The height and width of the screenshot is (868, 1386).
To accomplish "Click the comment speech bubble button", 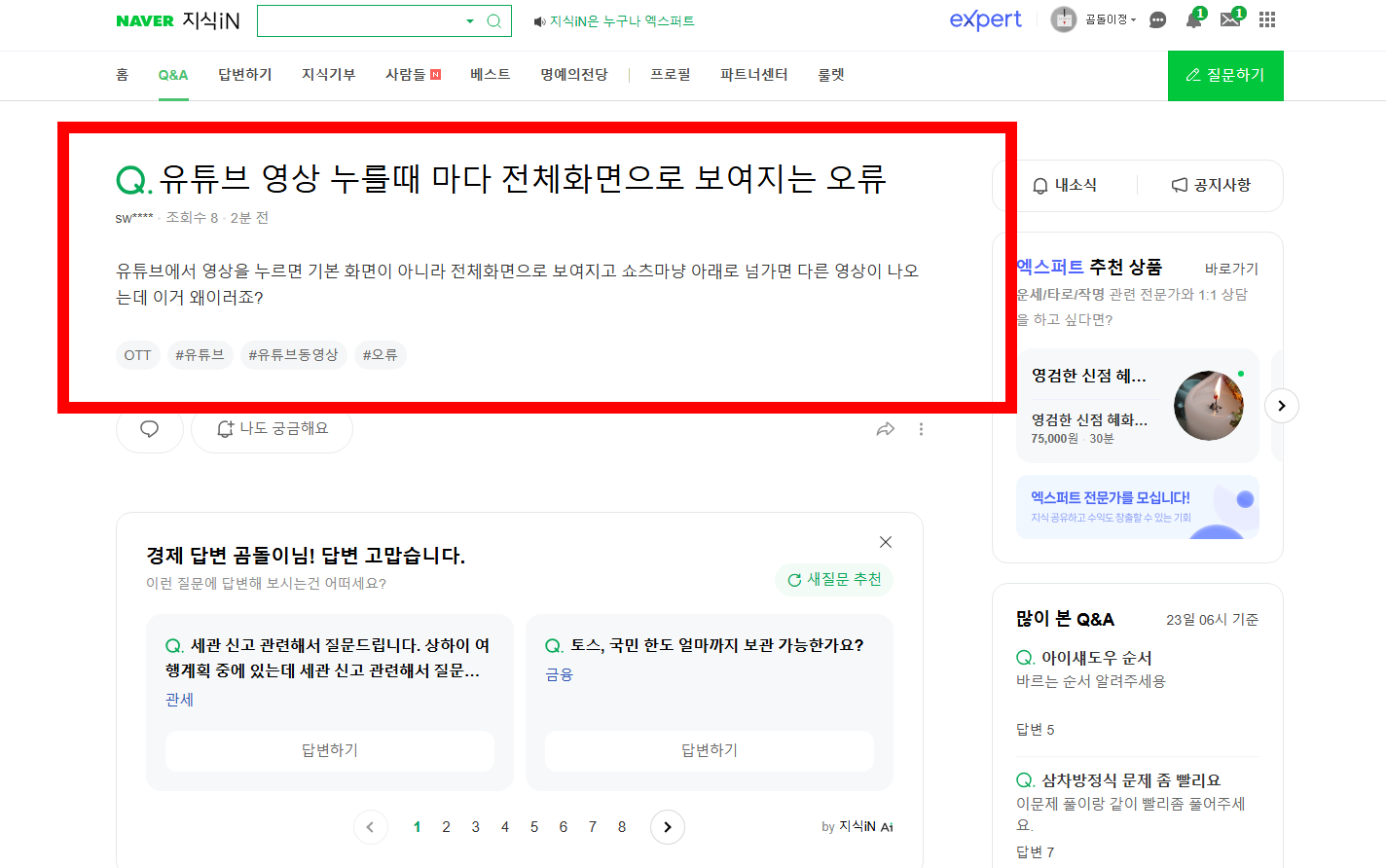I will pos(150,429).
